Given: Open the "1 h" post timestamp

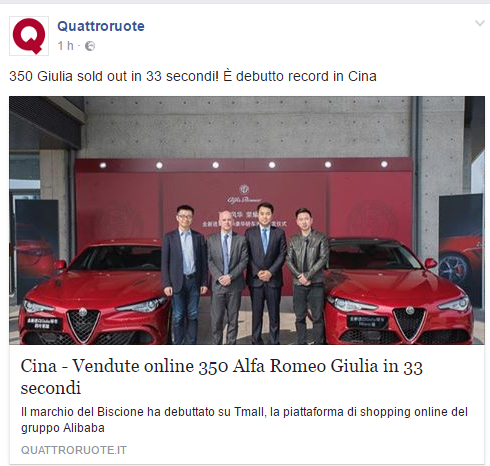Looking at the screenshot, I should (65, 46).
